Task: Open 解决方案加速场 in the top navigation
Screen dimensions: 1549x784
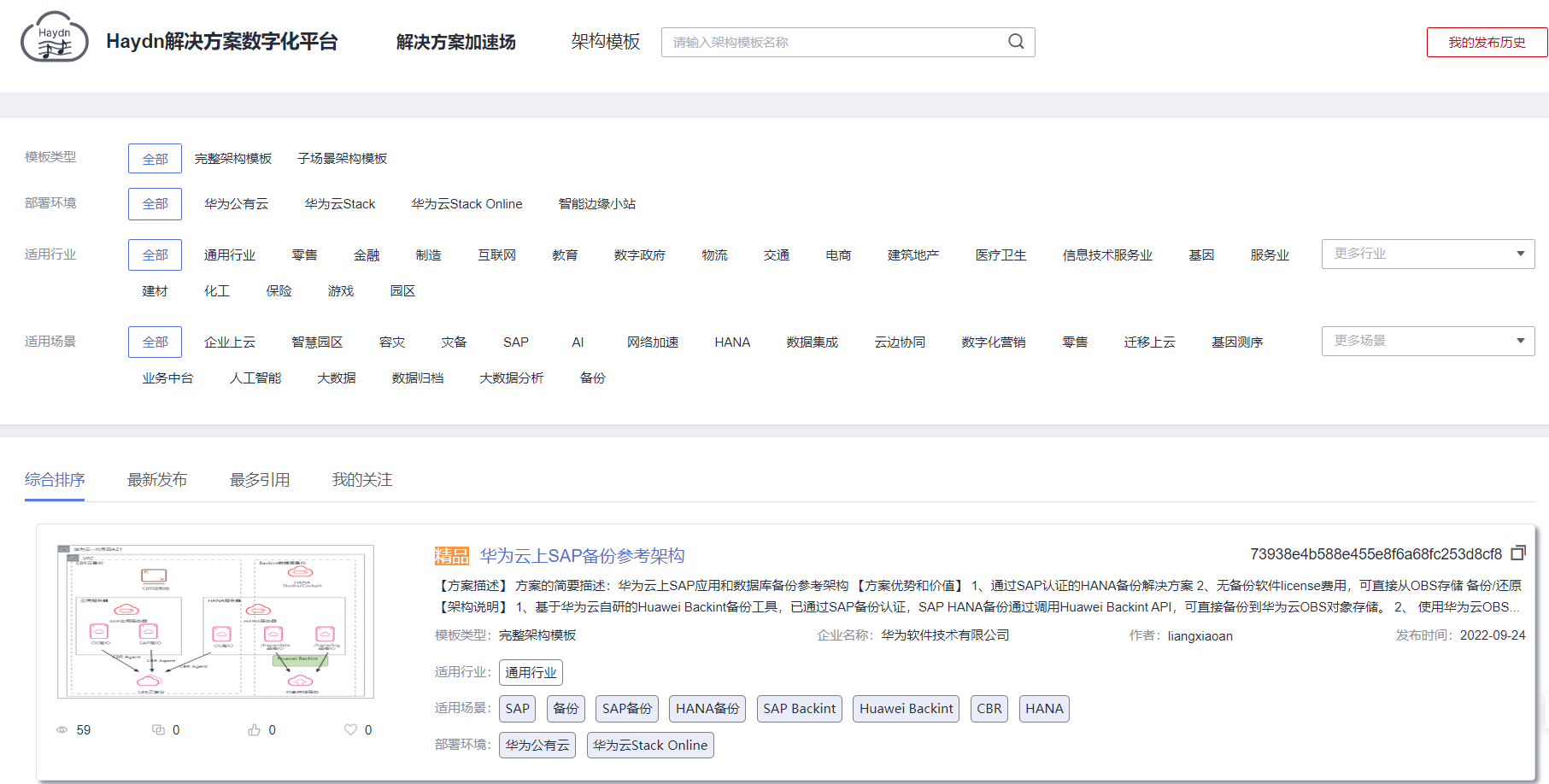Action: coord(456,43)
